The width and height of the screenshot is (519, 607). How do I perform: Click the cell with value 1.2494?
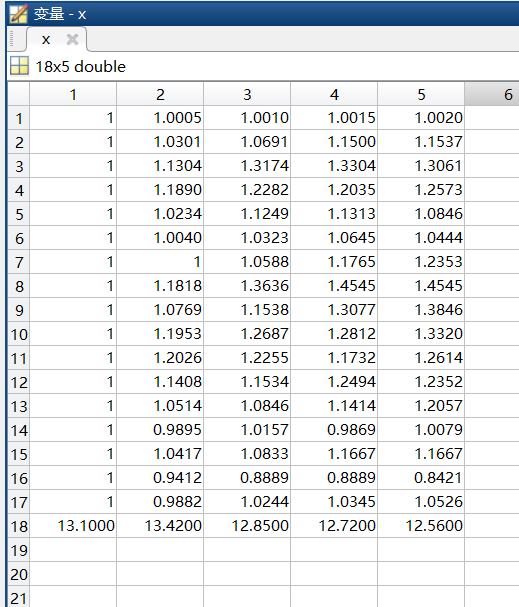334,382
